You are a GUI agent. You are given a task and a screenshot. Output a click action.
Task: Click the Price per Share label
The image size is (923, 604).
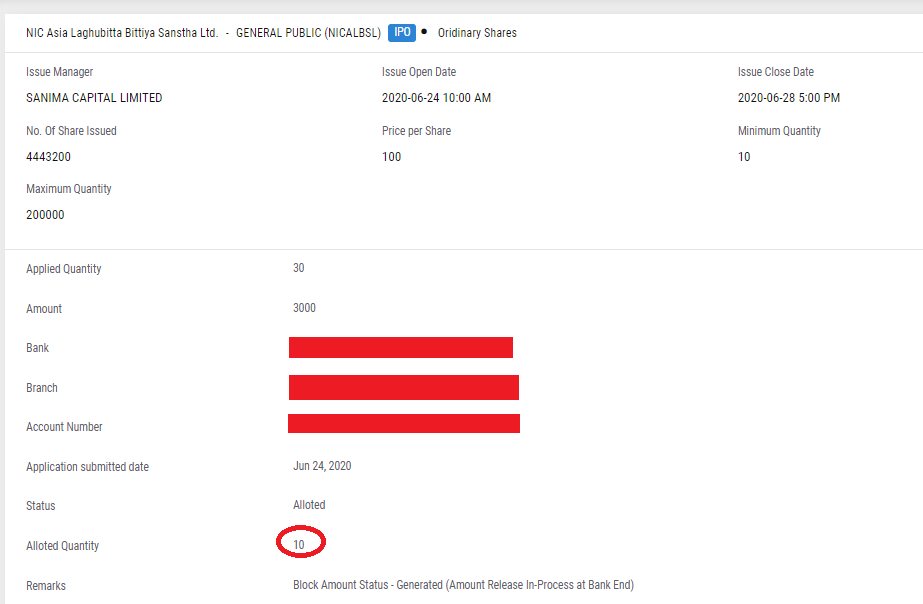point(416,131)
